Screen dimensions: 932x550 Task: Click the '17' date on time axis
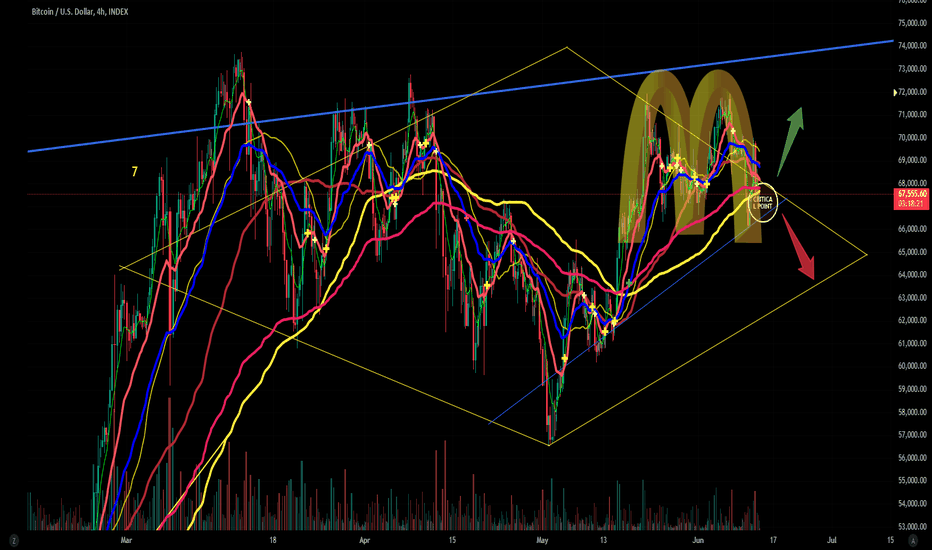tap(773, 540)
